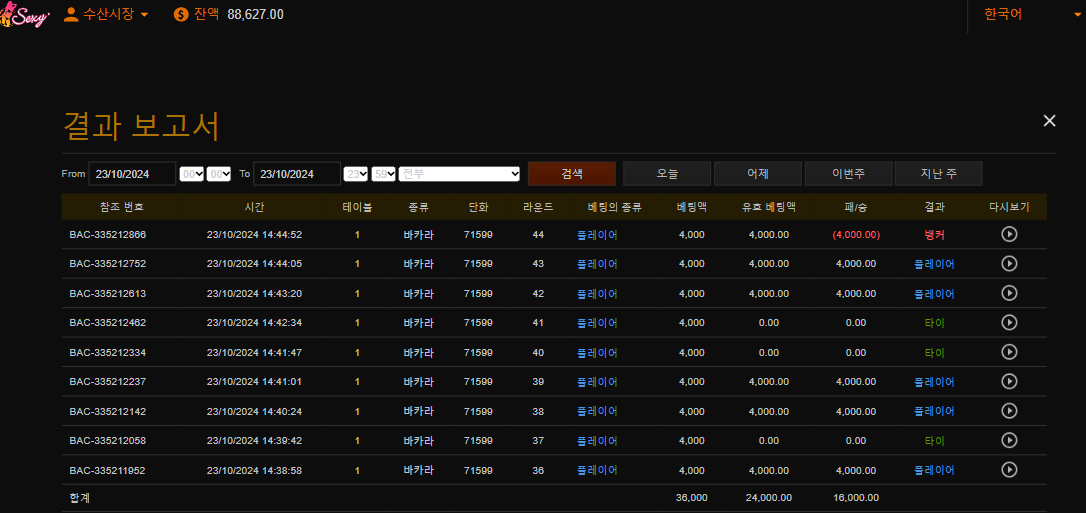Close the results report panel
The width and height of the screenshot is (1086, 513).
(1049, 121)
